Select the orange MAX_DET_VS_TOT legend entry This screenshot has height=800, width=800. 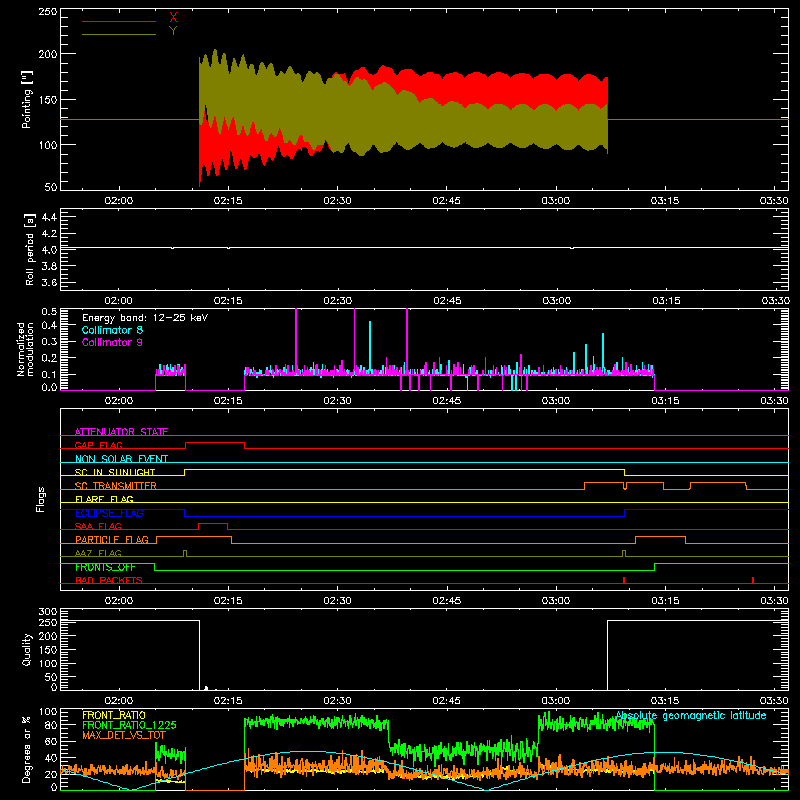pyautogui.click(x=124, y=735)
